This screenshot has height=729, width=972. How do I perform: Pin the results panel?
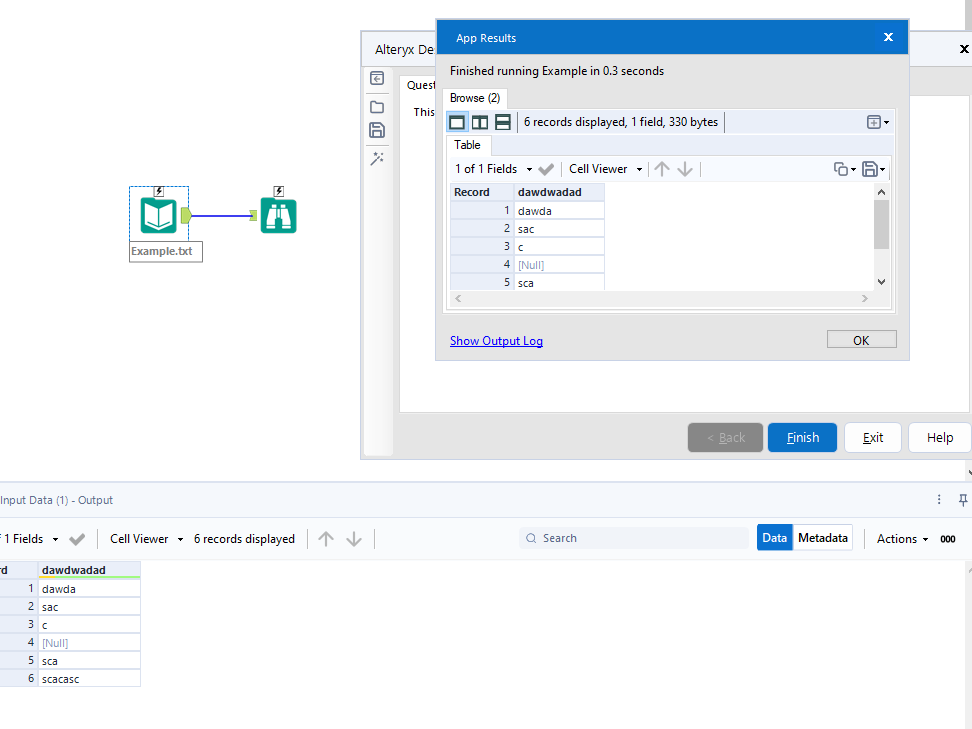click(963, 500)
